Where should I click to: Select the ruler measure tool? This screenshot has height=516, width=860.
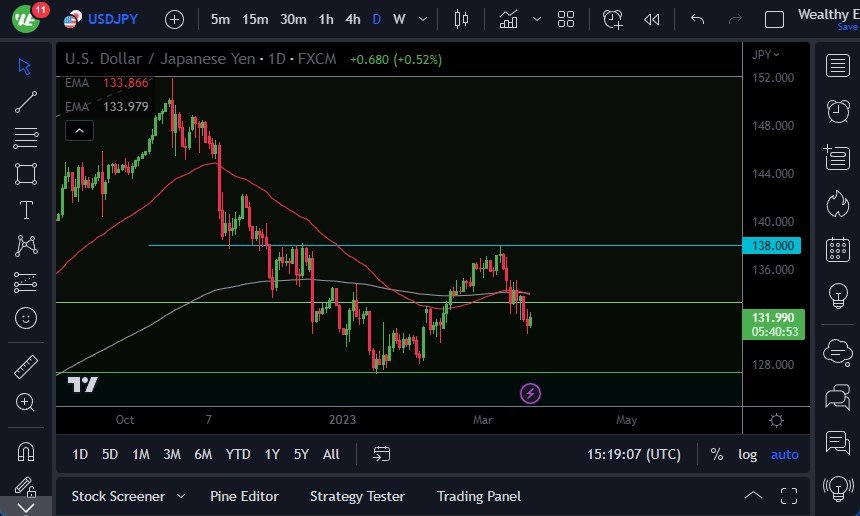[x=26, y=367]
